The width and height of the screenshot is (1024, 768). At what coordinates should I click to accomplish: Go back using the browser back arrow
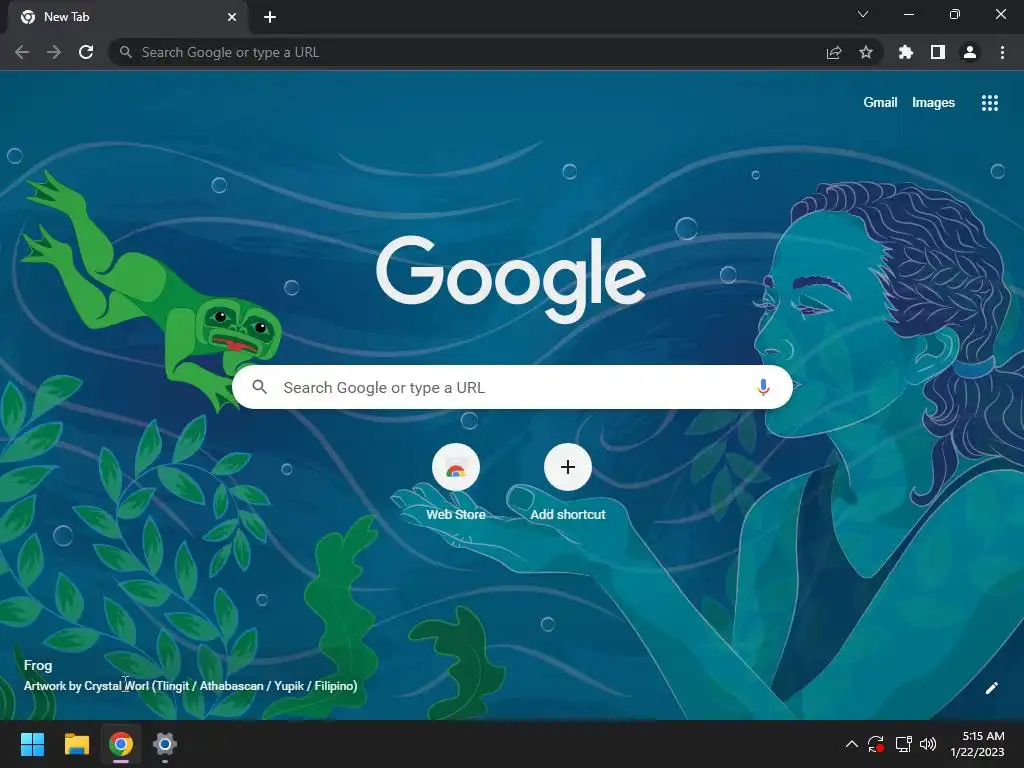click(22, 52)
